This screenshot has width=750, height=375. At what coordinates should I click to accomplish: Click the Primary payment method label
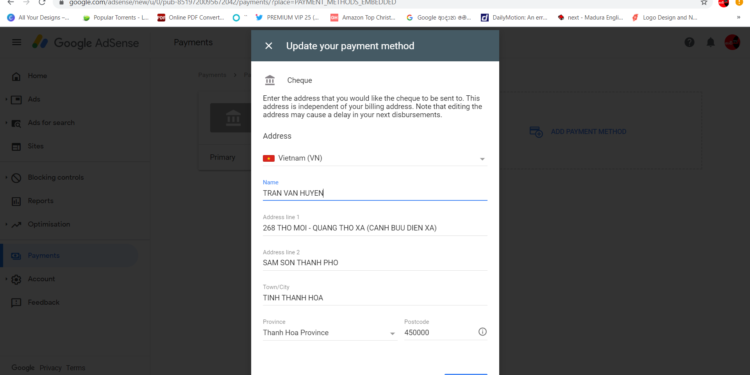[222, 157]
